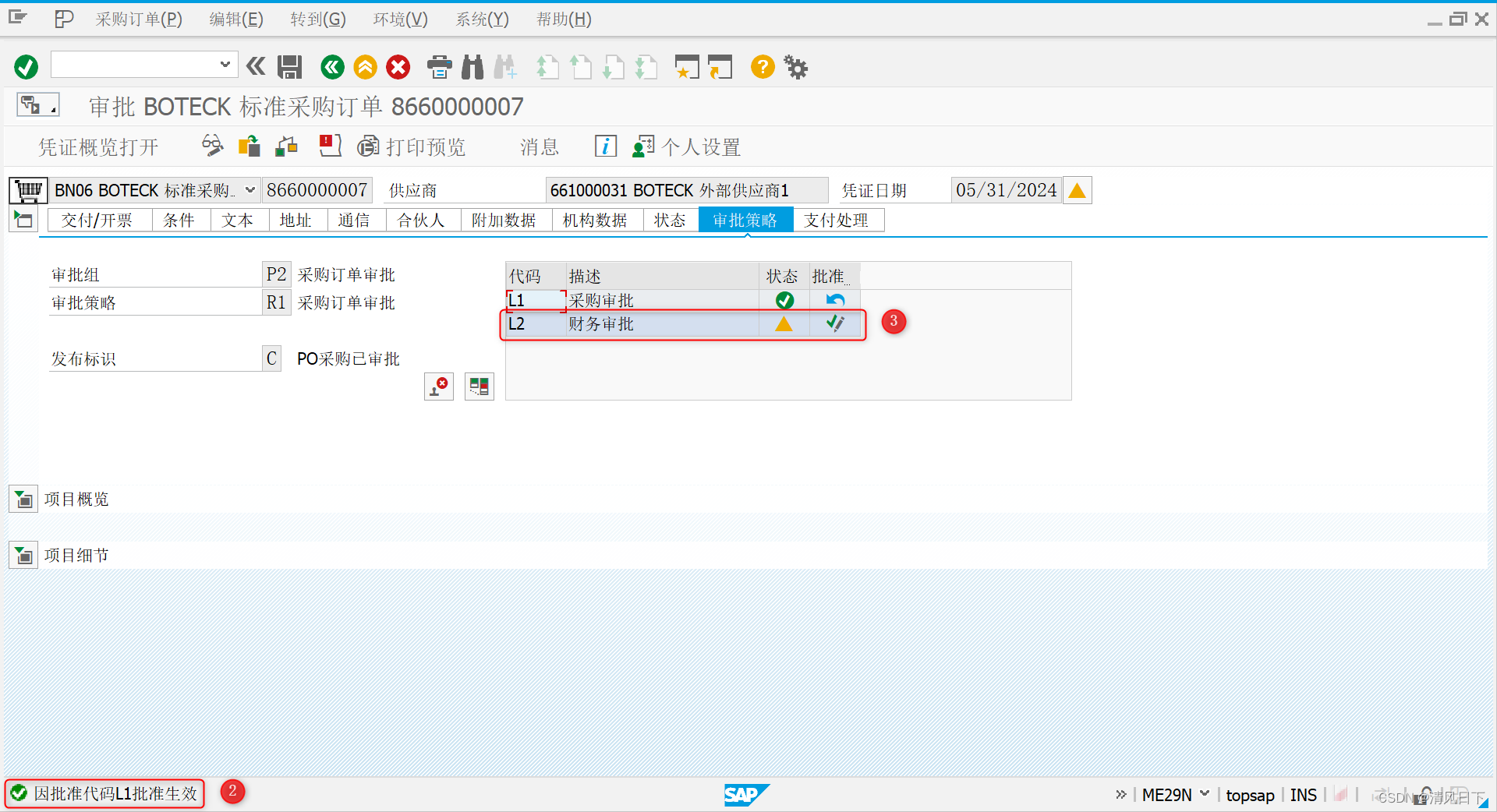Click the L1 release code cell
The image size is (1497, 812).
point(536,300)
